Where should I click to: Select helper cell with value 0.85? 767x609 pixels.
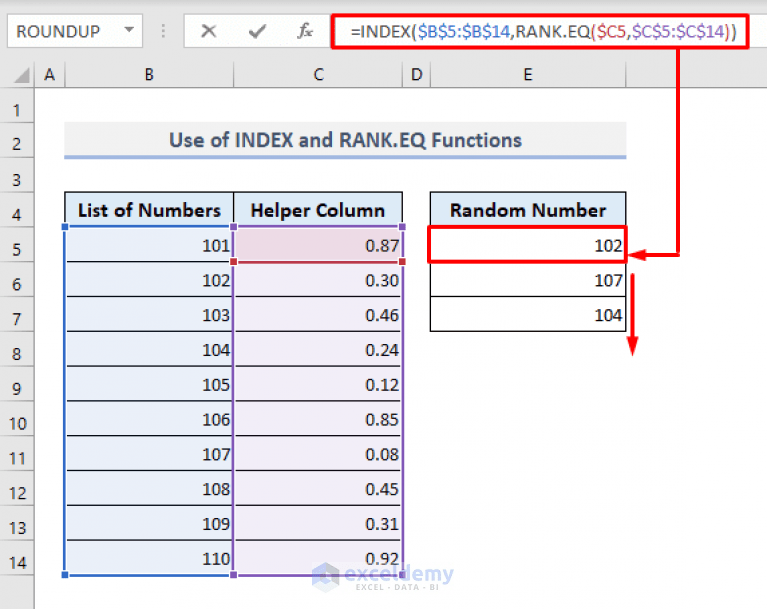click(x=318, y=419)
